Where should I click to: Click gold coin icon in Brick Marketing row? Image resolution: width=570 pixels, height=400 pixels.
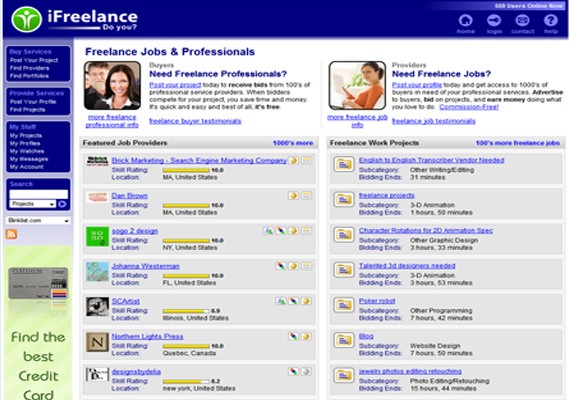click(x=293, y=160)
